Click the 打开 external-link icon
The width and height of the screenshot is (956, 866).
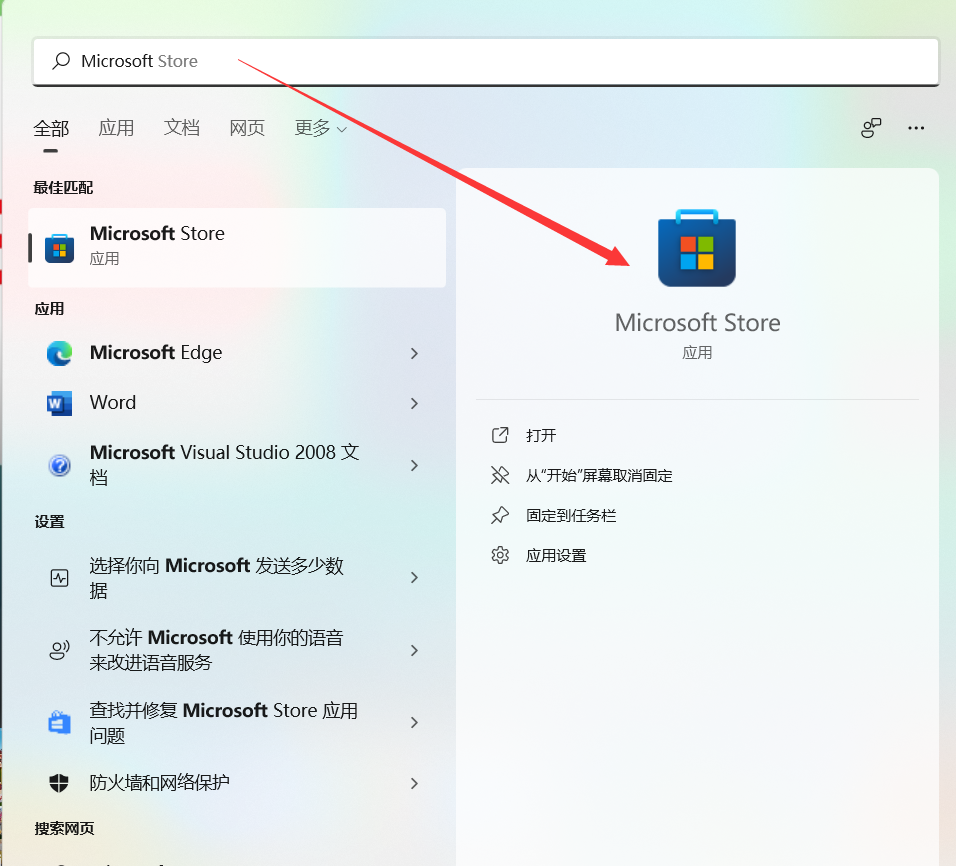click(x=500, y=435)
